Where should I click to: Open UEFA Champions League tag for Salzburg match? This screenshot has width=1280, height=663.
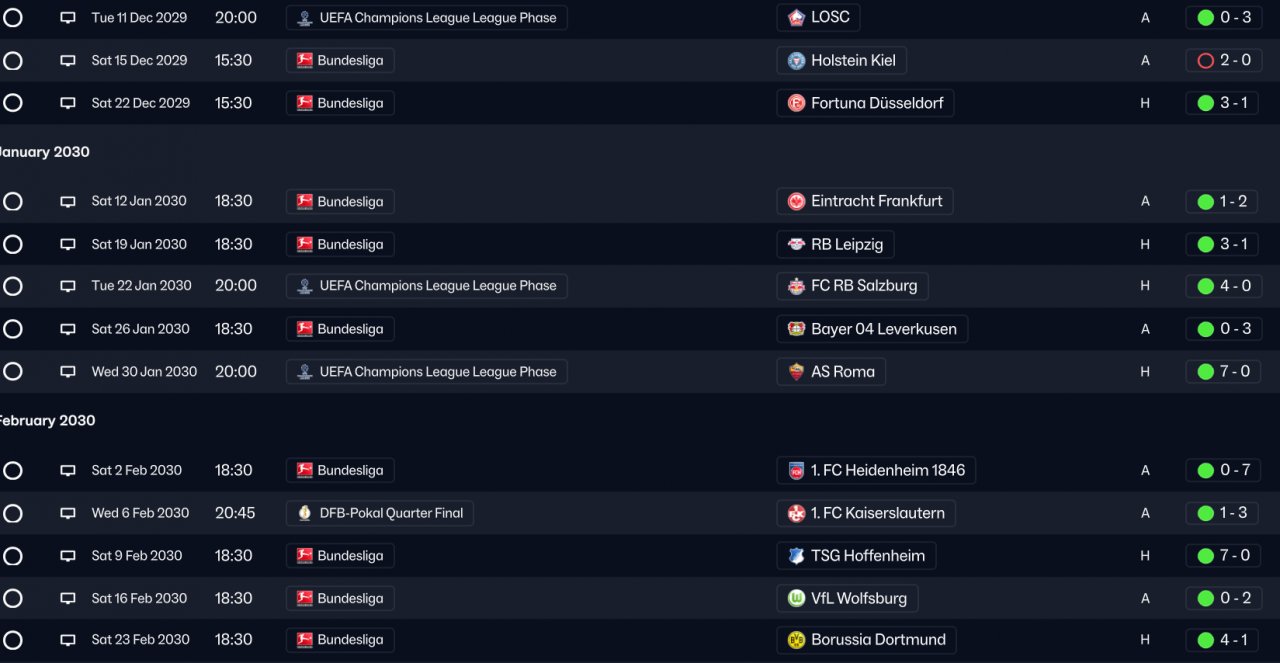426,286
